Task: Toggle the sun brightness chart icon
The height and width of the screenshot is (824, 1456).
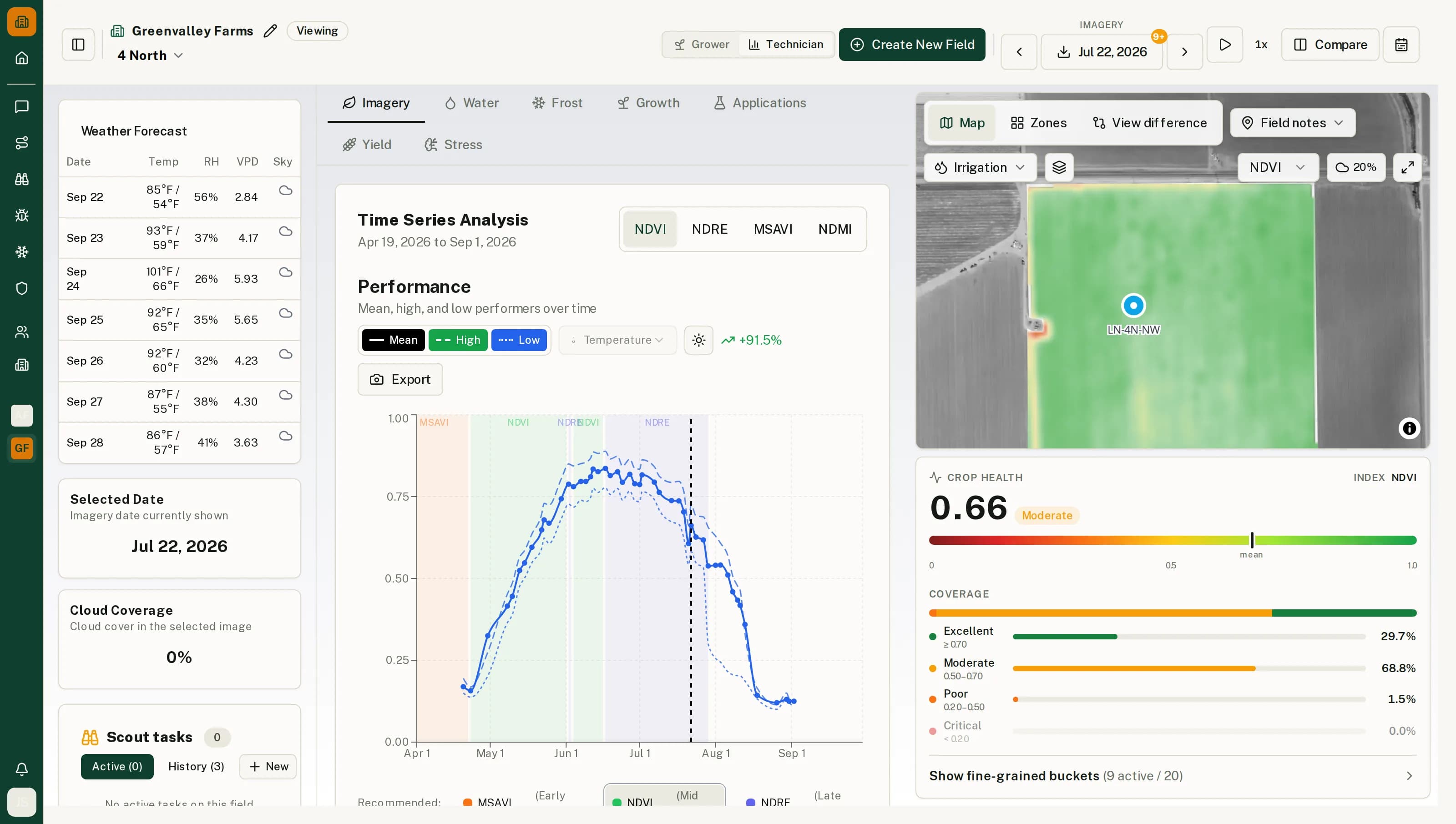Action: (698, 340)
